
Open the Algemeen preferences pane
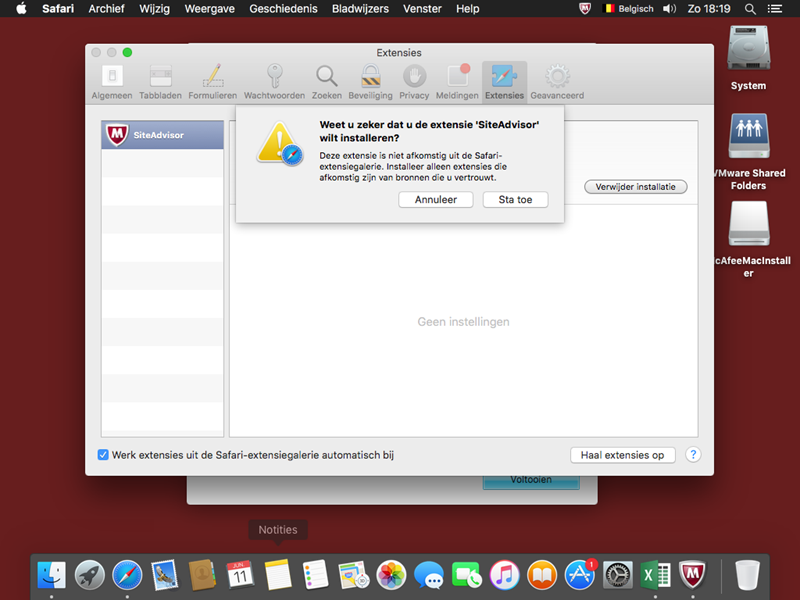[x=112, y=82]
